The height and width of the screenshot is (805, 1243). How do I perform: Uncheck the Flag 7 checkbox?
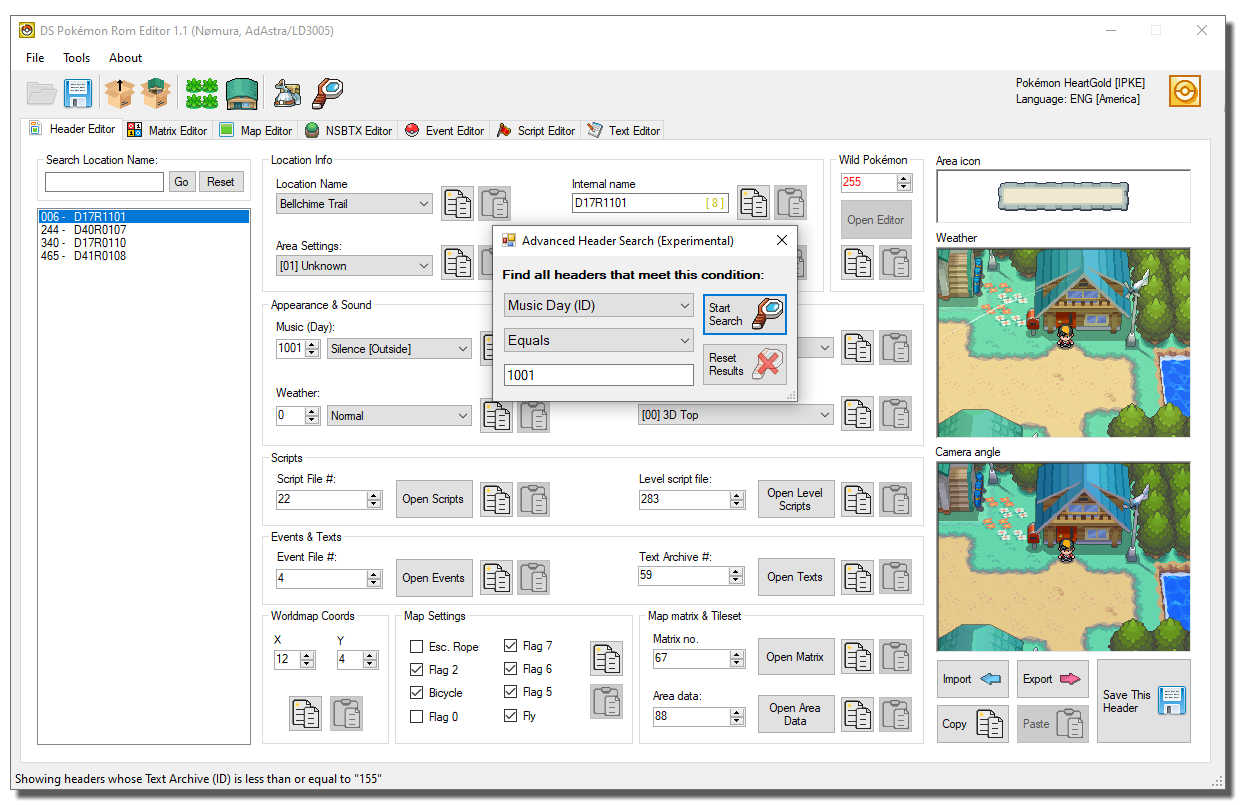[x=511, y=646]
